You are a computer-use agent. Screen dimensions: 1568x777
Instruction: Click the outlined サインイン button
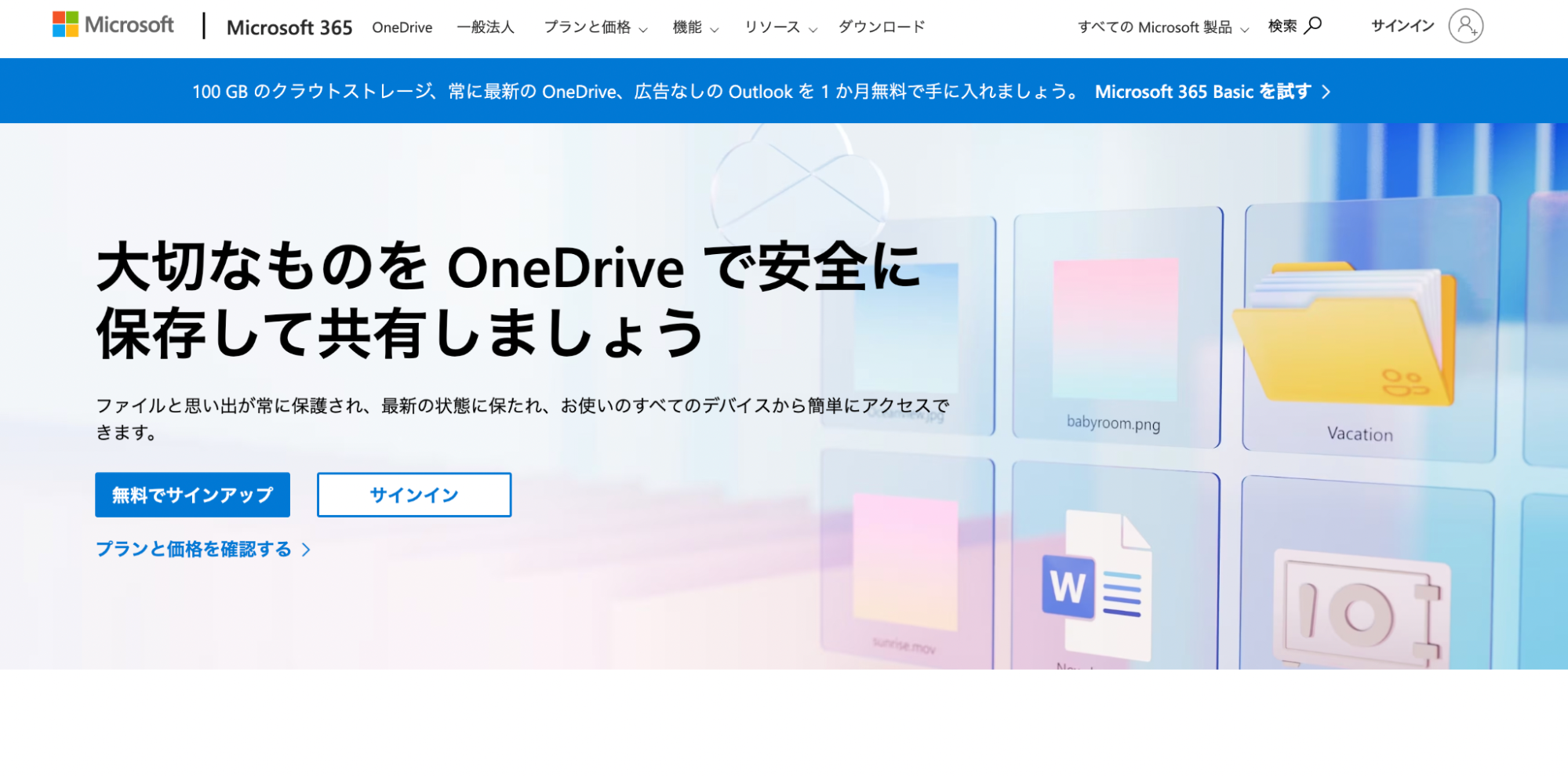413,495
